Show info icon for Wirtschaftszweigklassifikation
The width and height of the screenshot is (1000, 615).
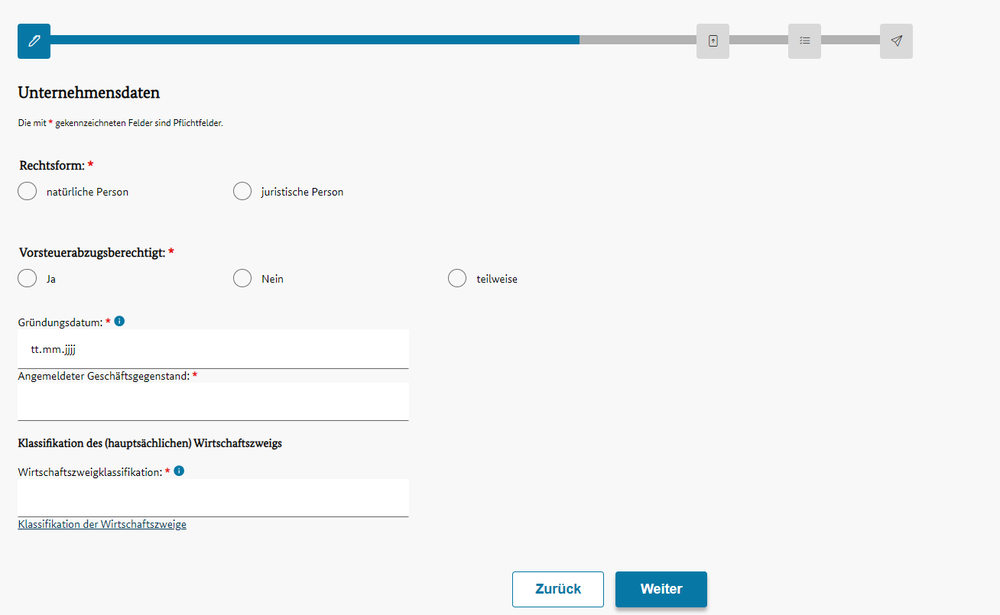(x=179, y=471)
